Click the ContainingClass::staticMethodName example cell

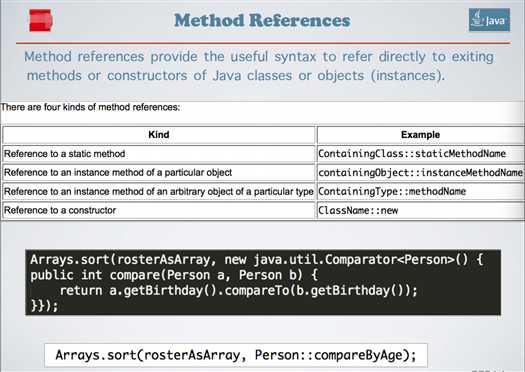click(x=421, y=154)
